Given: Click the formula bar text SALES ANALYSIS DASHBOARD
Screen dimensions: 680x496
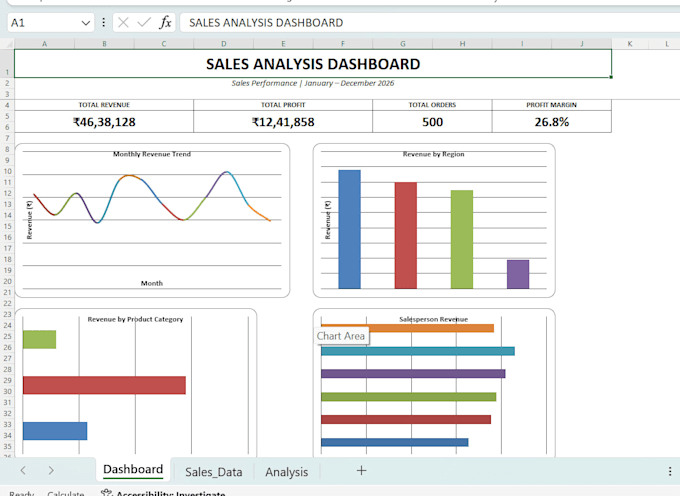Looking at the screenshot, I should pyautogui.click(x=266, y=23).
